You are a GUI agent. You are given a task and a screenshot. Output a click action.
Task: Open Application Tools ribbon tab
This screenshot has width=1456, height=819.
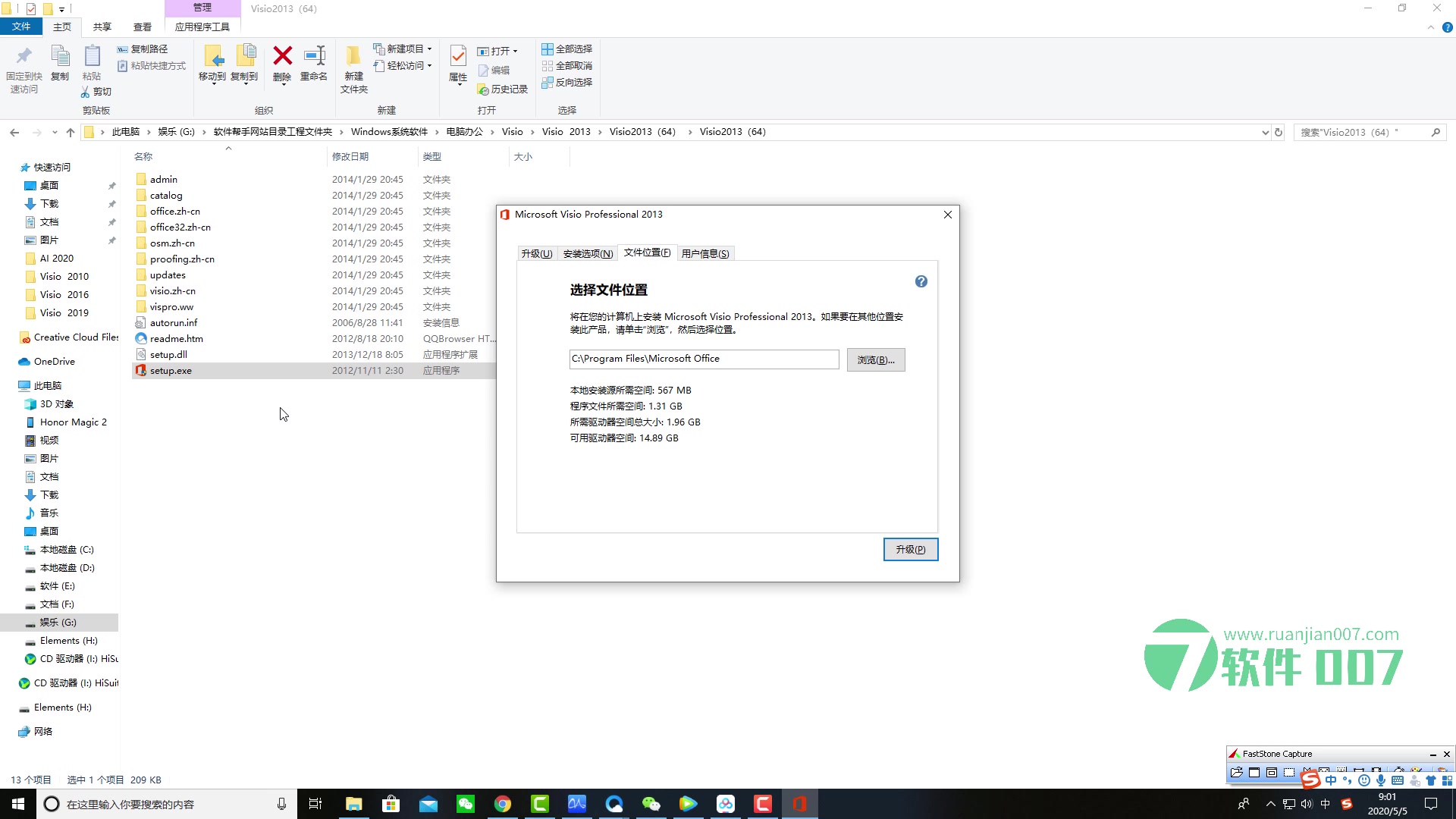202,27
